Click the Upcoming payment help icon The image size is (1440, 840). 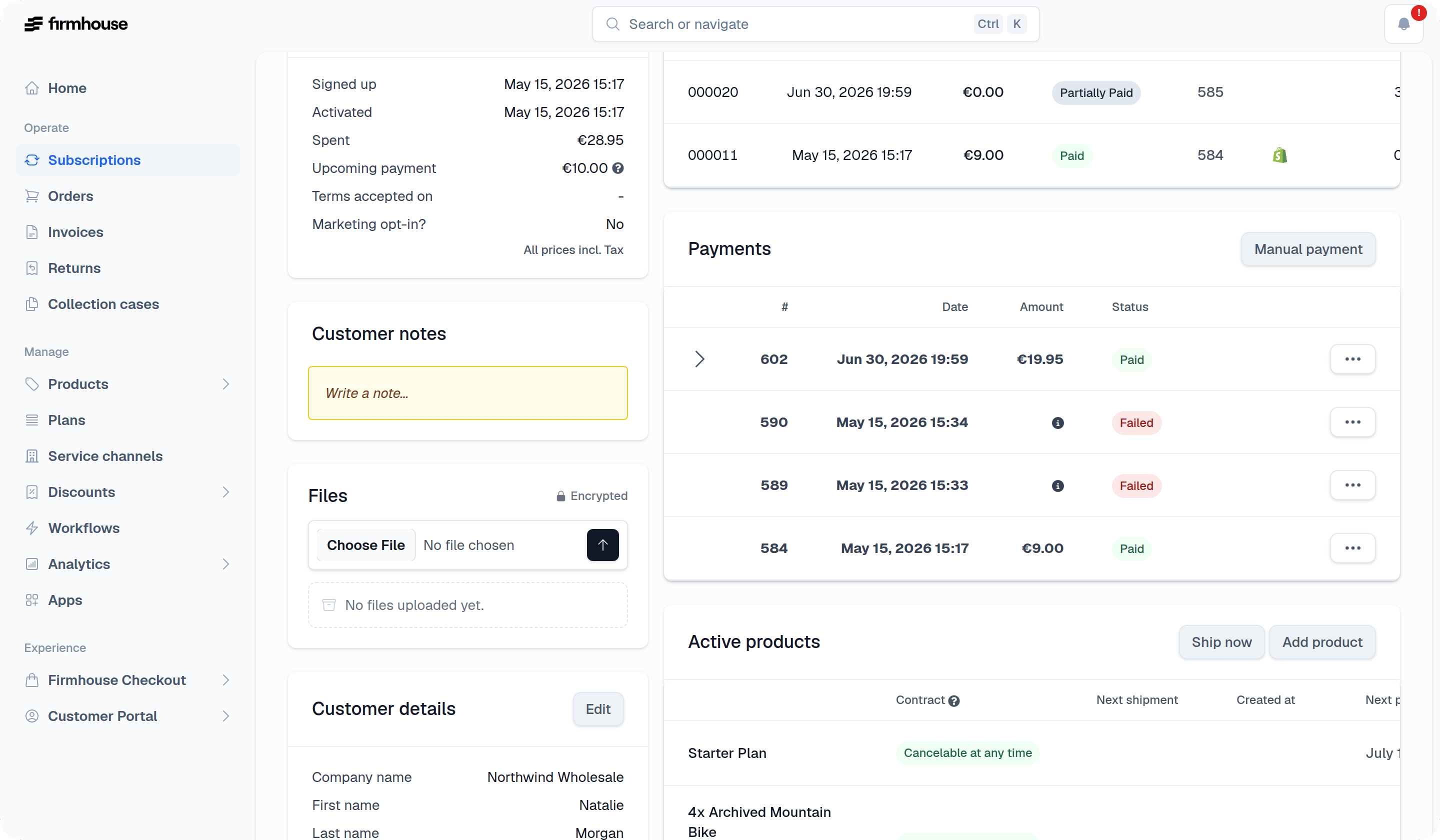pos(617,168)
